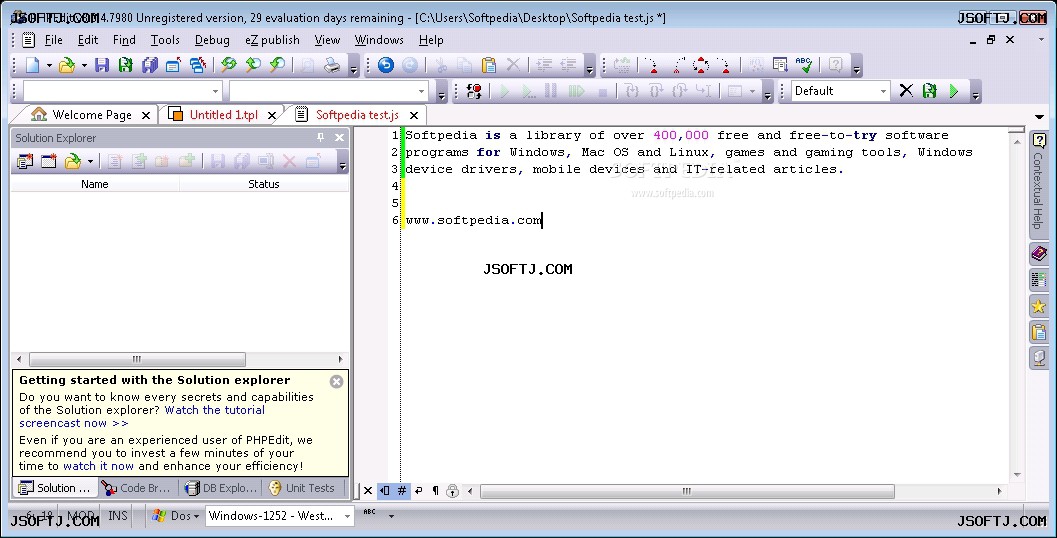Open the Edit menu

click(x=88, y=40)
